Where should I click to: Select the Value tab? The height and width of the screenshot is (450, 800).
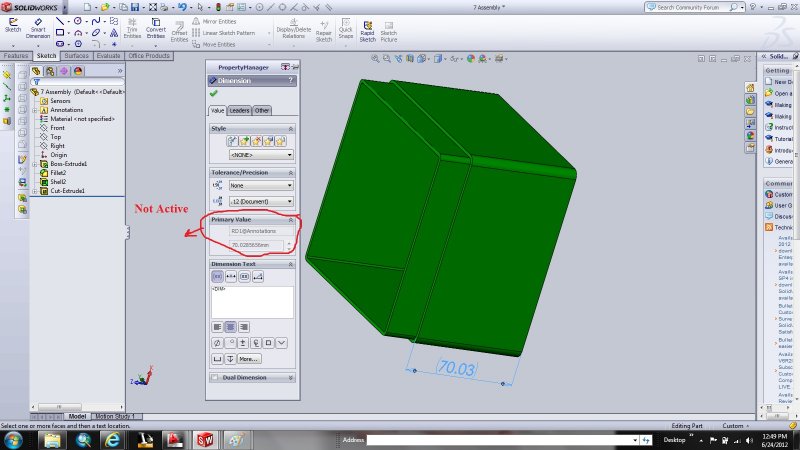(217, 110)
